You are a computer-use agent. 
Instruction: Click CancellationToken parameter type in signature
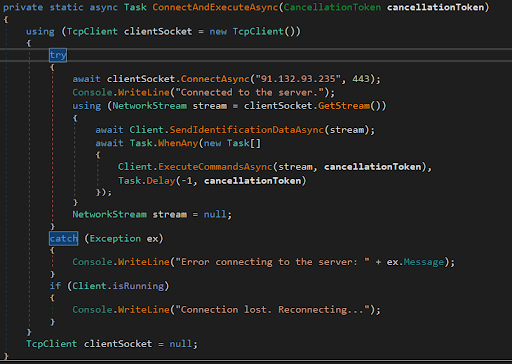point(332,7)
